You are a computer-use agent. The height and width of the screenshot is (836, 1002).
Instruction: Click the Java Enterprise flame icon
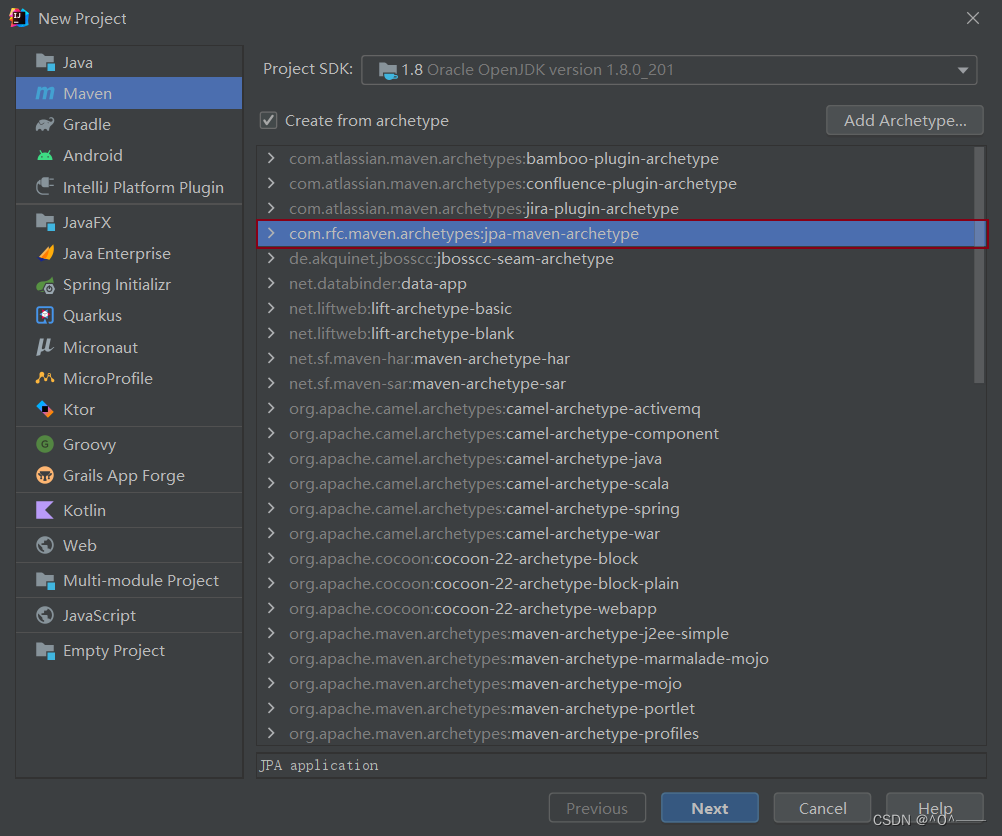pos(45,253)
